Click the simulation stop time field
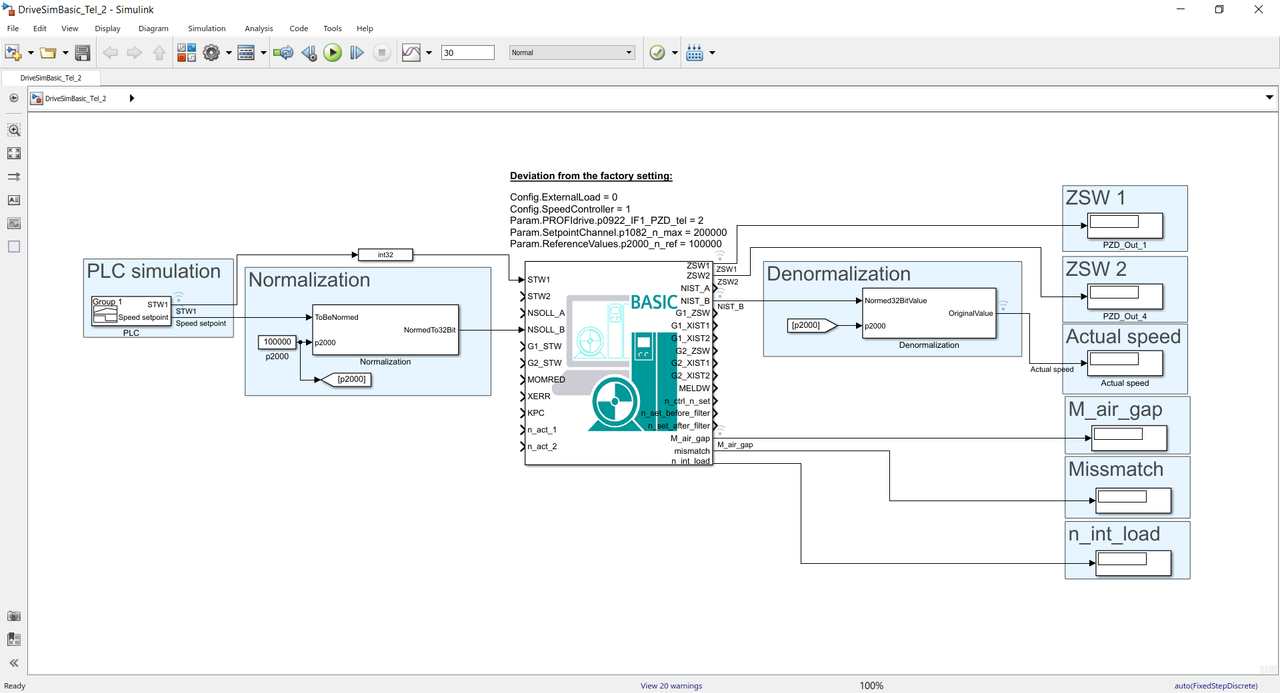This screenshot has width=1280, height=693. pos(468,53)
